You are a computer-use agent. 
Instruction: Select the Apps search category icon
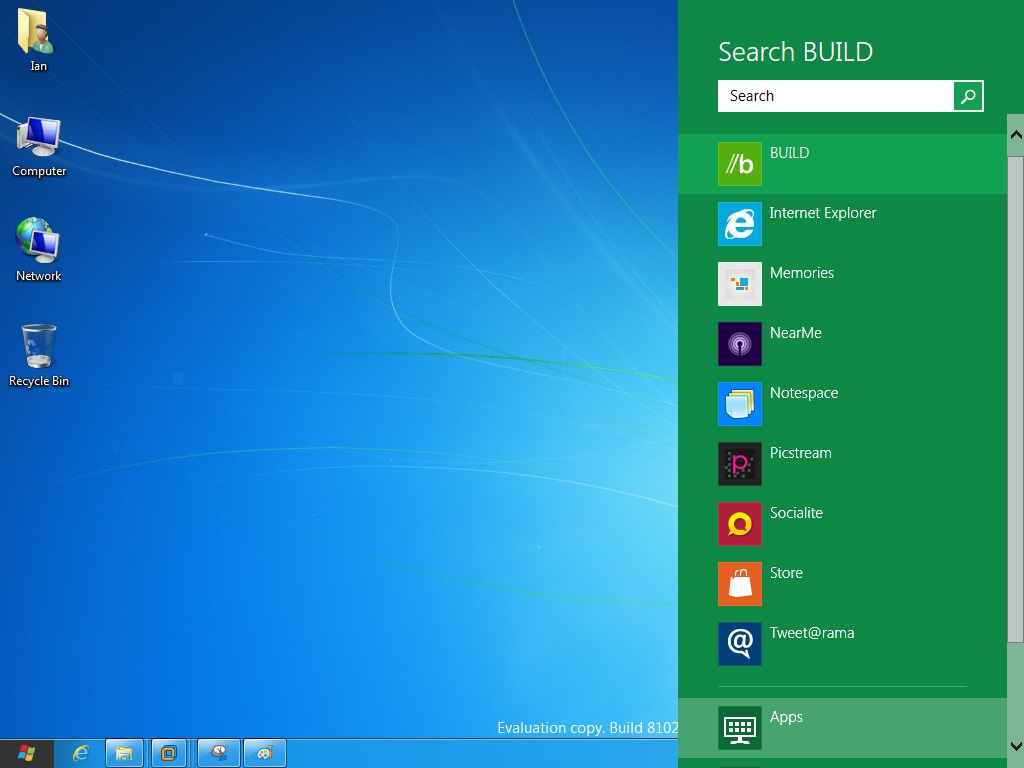click(740, 728)
